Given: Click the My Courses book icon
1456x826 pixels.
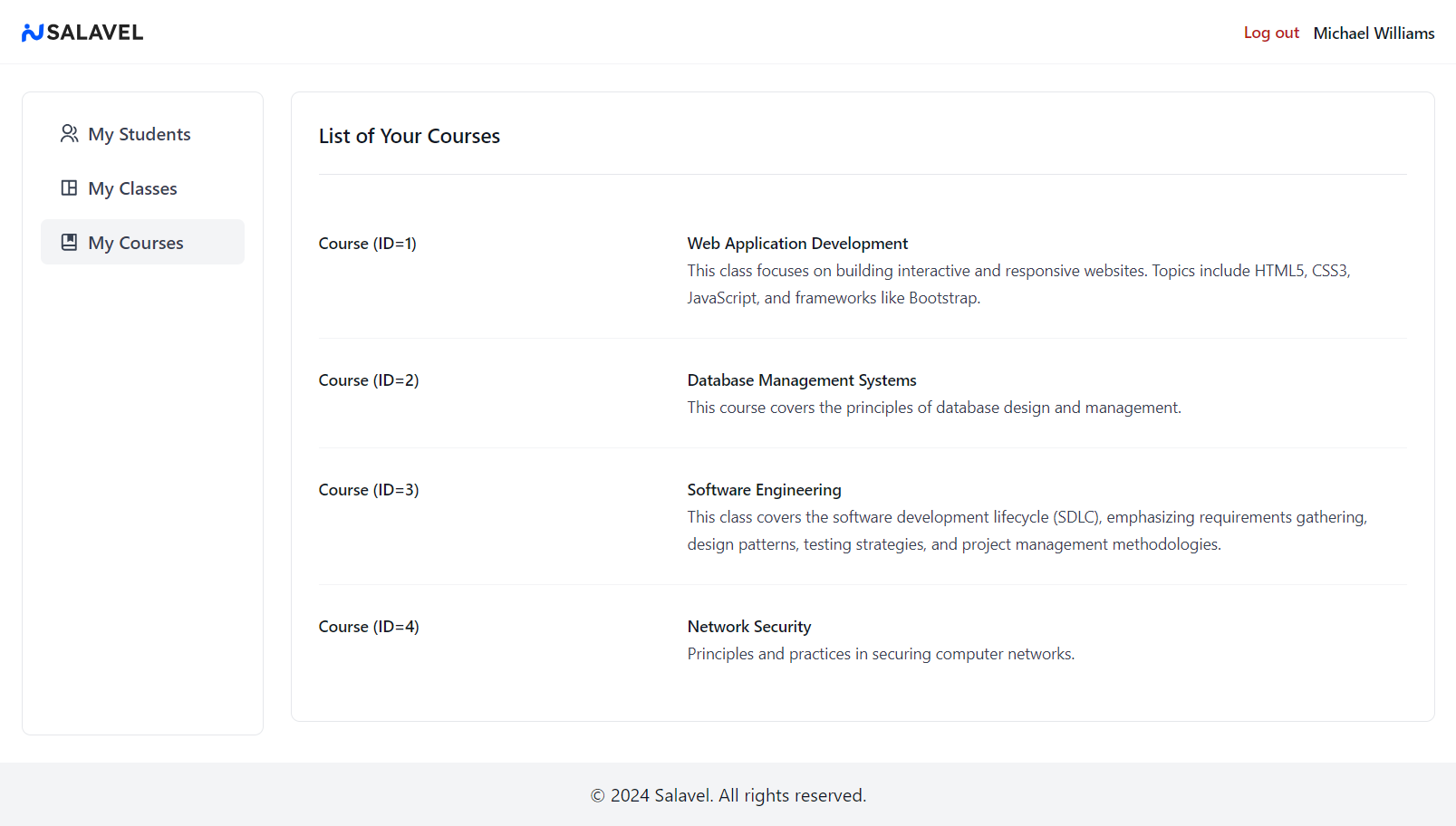Looking at the screenshot, I should coord(69,243).
